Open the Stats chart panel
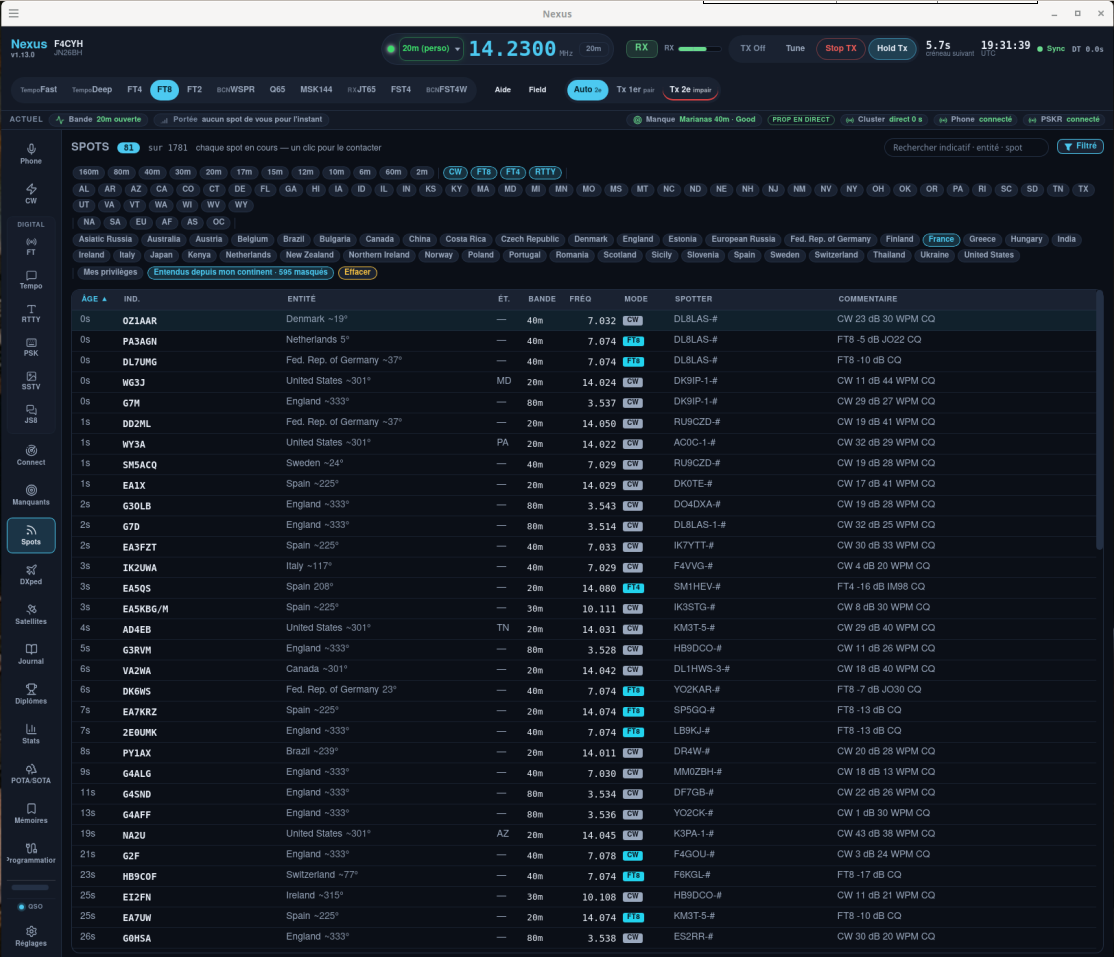This screenshot has width=1114, height=957. click(x=31, y=733)
